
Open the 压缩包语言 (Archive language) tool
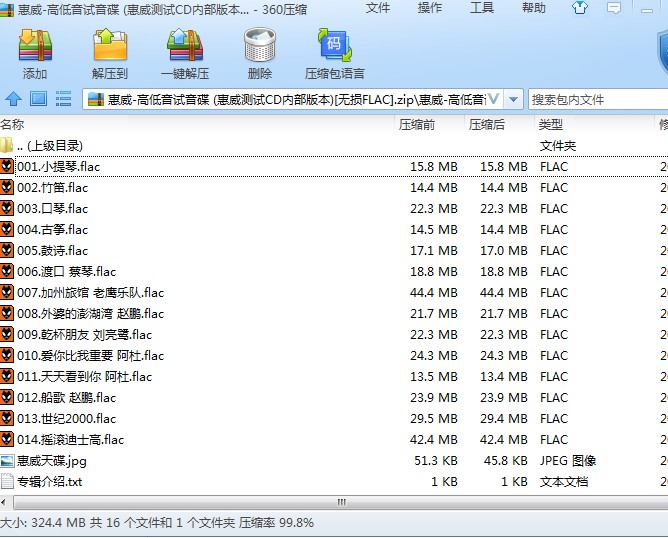pyautogui.click(x=334, y=54)
